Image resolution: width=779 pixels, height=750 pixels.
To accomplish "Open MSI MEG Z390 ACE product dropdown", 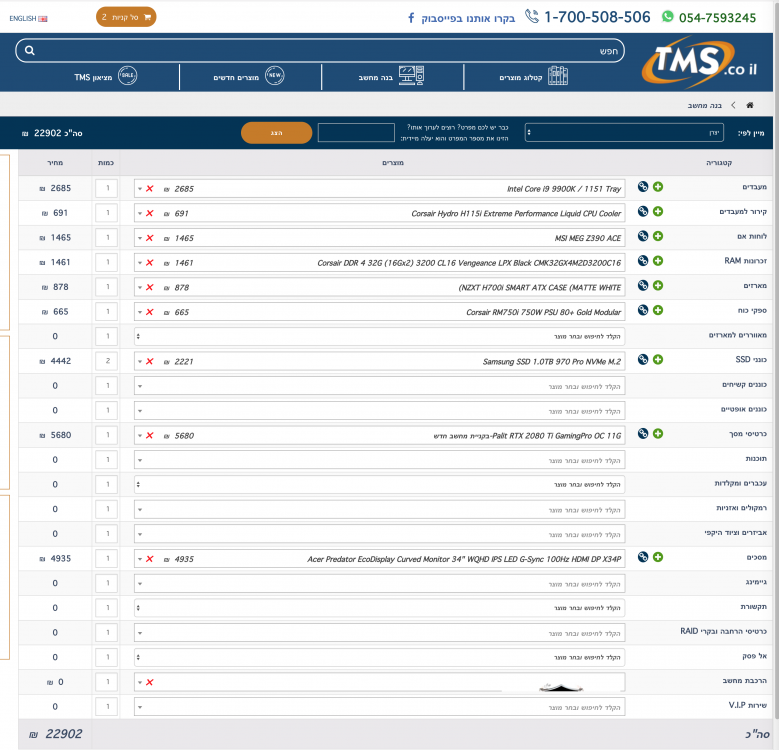I will tap(380, 238).
